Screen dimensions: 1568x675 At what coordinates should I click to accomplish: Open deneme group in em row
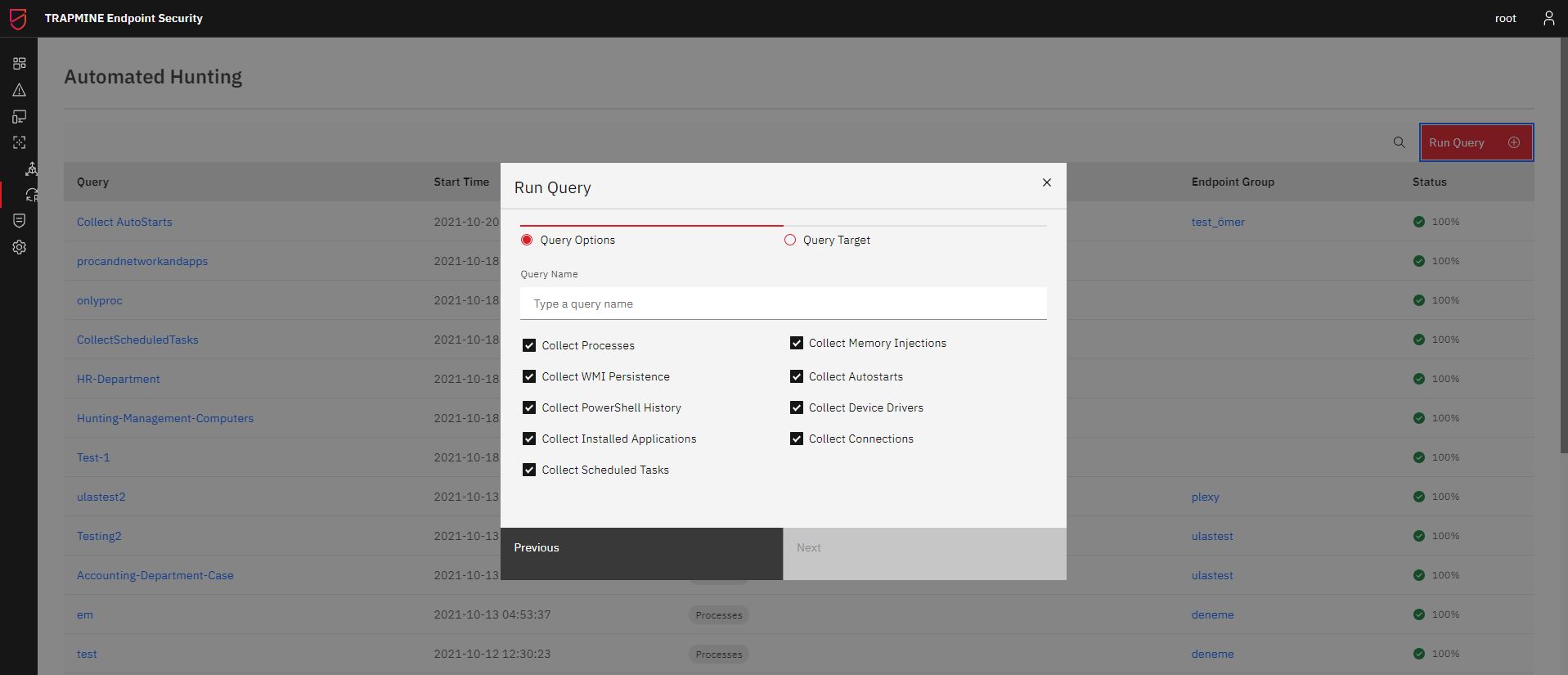click(1212, 614)
